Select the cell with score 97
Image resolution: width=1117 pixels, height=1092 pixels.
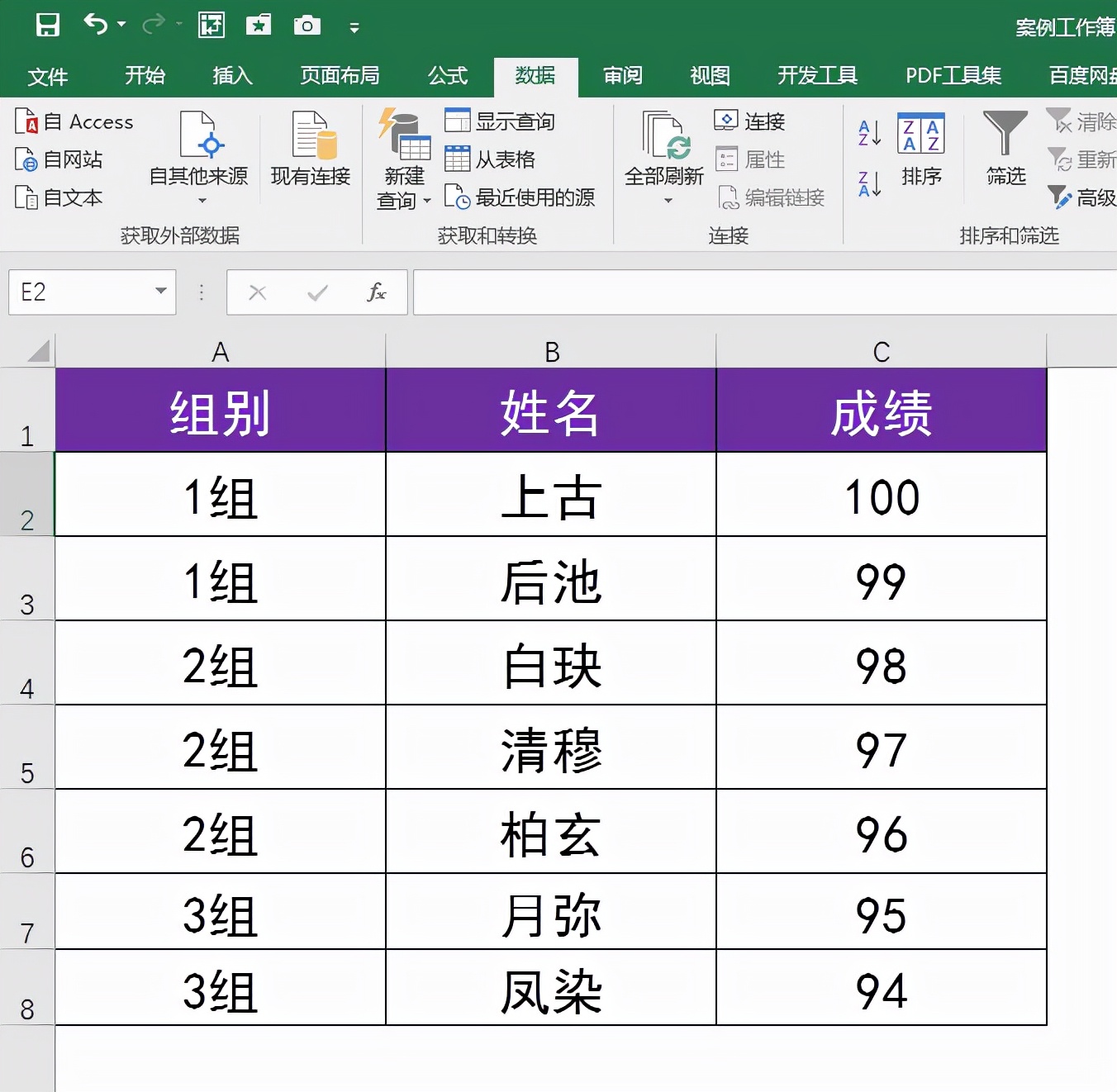pyautogui.click(x=882, y=748)
